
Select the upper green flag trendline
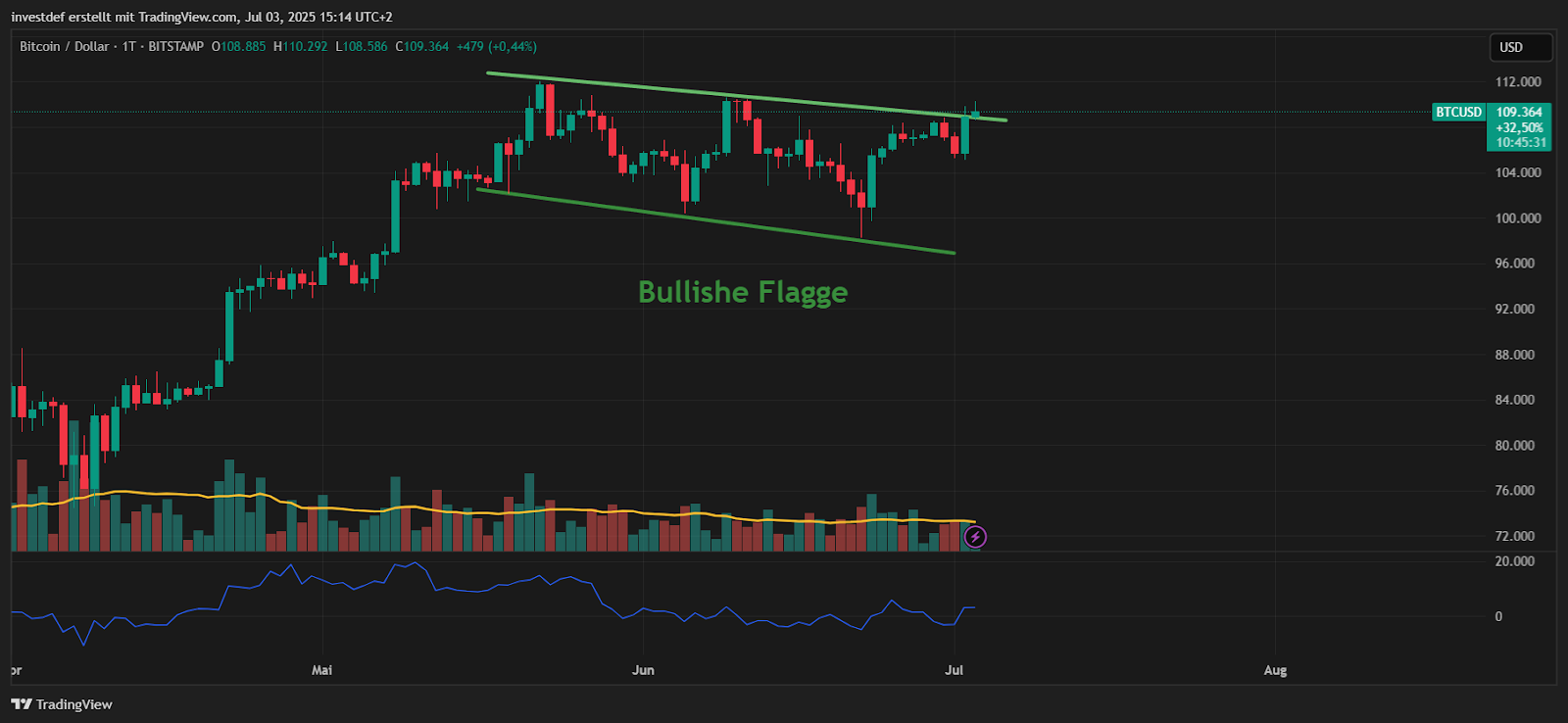point(745,97)
